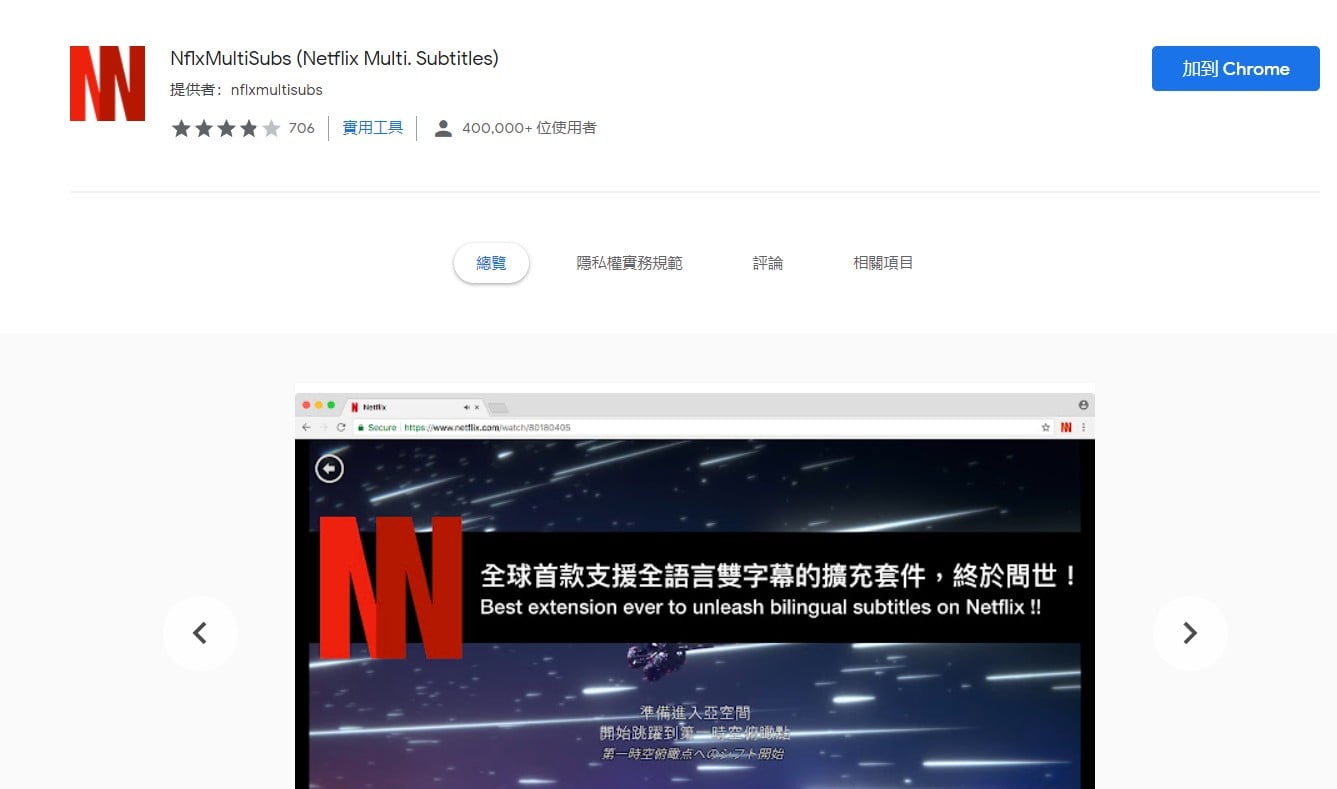Click the provider name nflxmultisubs
This screenshot has height=789, width=1337.
277,90
